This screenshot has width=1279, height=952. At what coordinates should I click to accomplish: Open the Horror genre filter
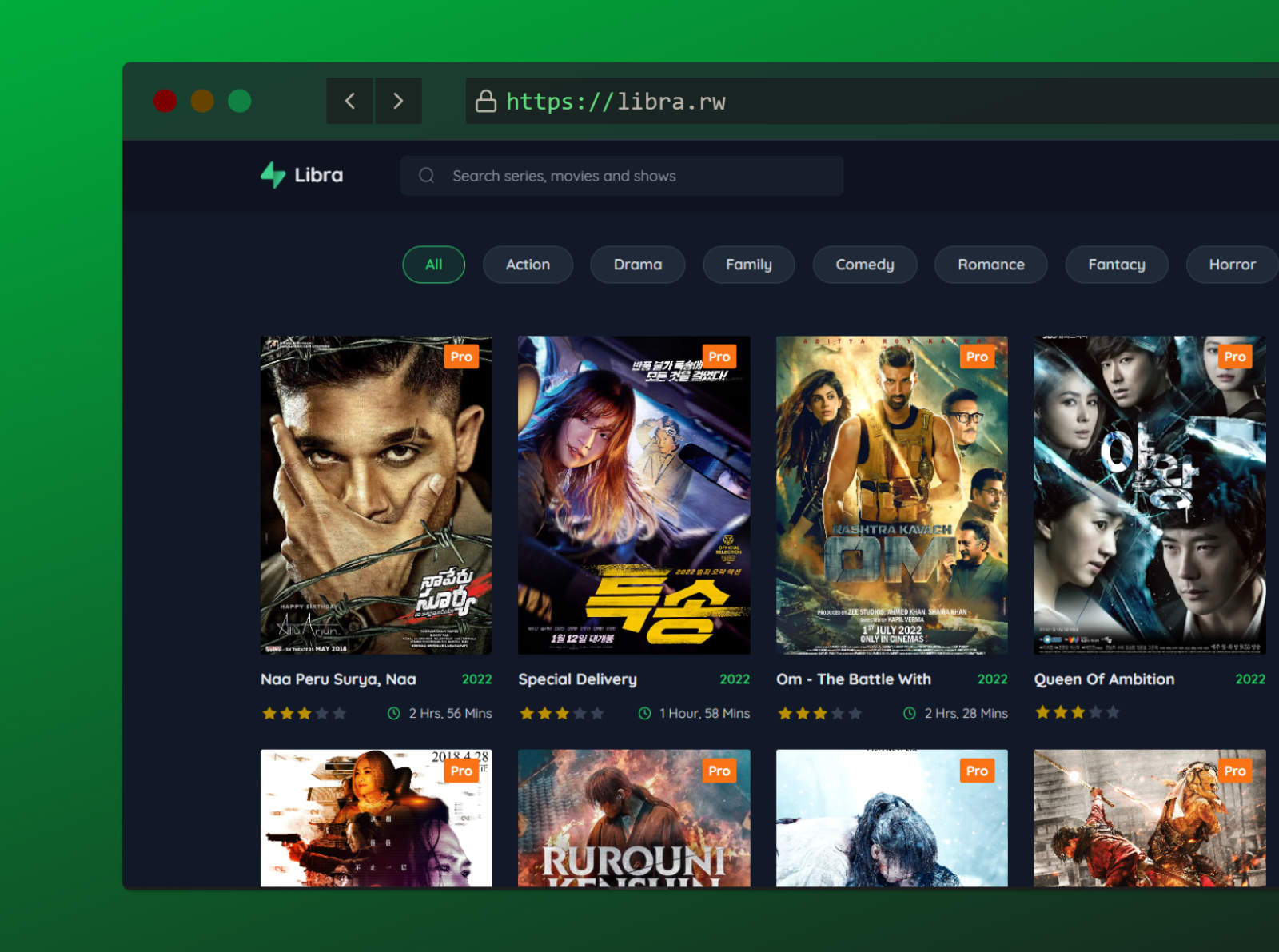1231,265
